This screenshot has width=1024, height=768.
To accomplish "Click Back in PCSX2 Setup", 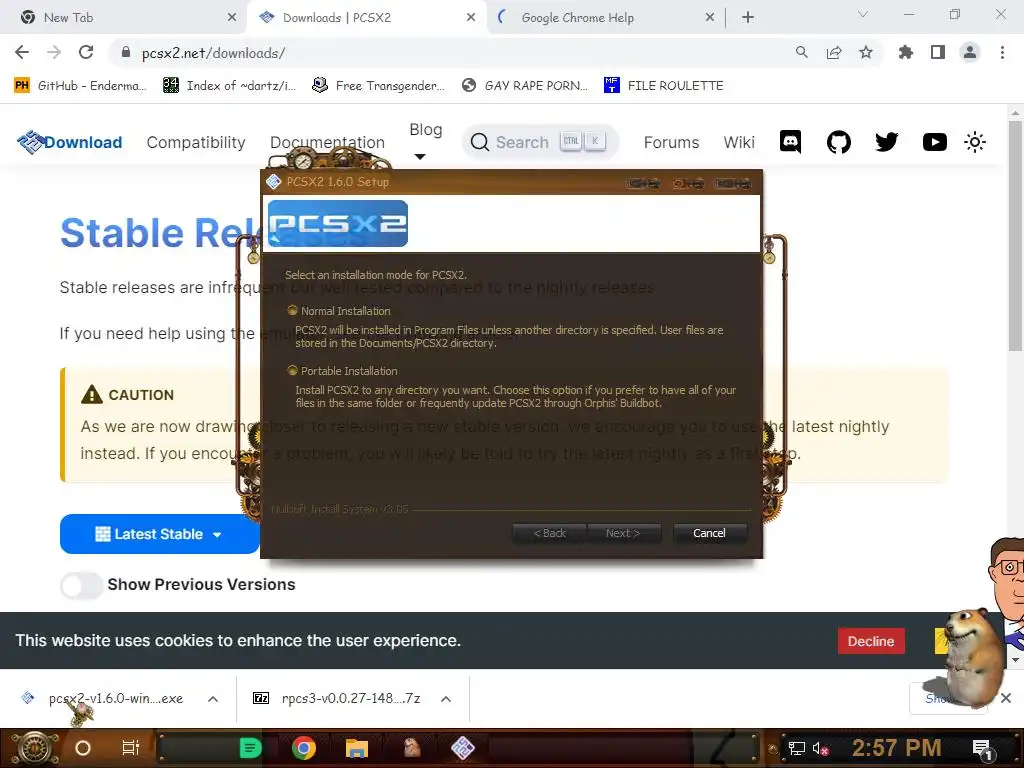I will [549, 533].
